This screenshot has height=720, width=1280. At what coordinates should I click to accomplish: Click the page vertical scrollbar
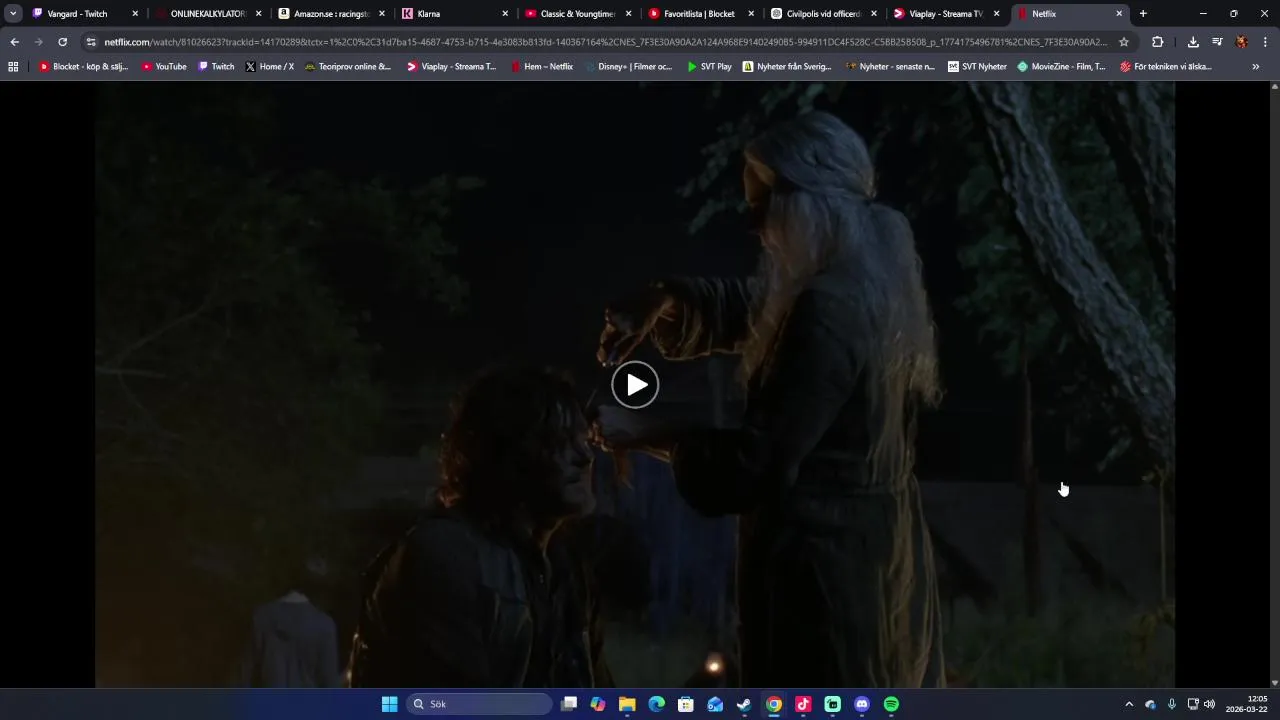tap(1274, 385)
